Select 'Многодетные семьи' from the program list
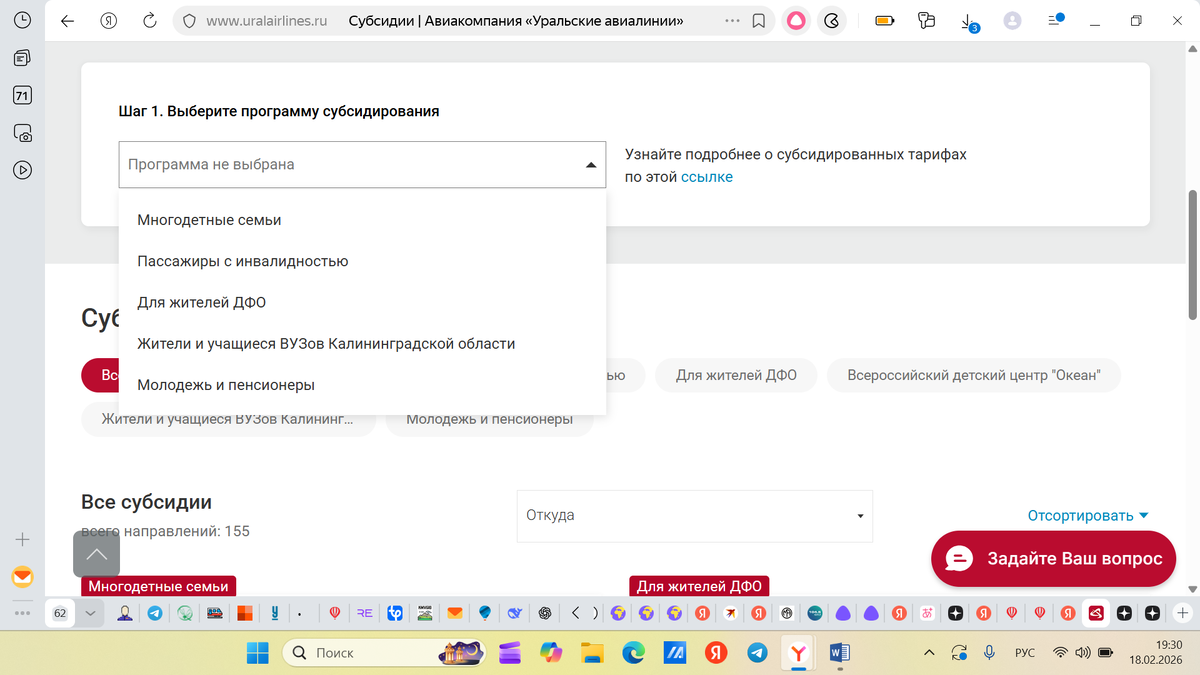The height and width of the screenshot is (675, 1200). coord(209,219)
